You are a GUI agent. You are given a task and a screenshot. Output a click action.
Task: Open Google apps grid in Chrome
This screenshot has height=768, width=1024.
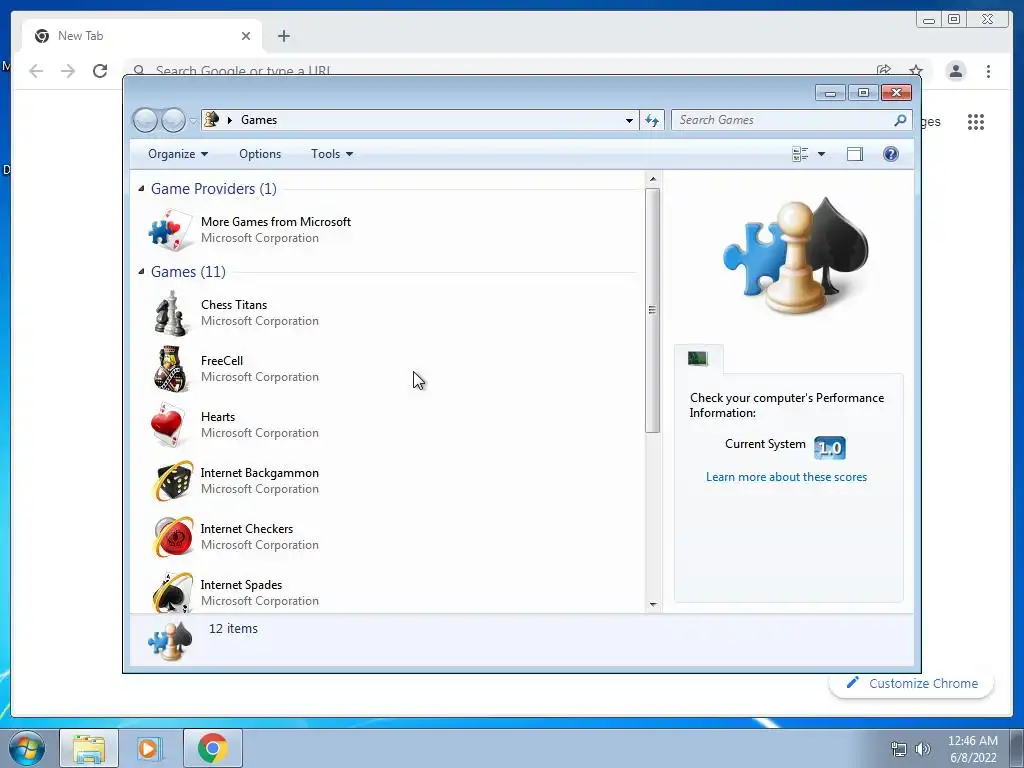[x=976, y=121]
